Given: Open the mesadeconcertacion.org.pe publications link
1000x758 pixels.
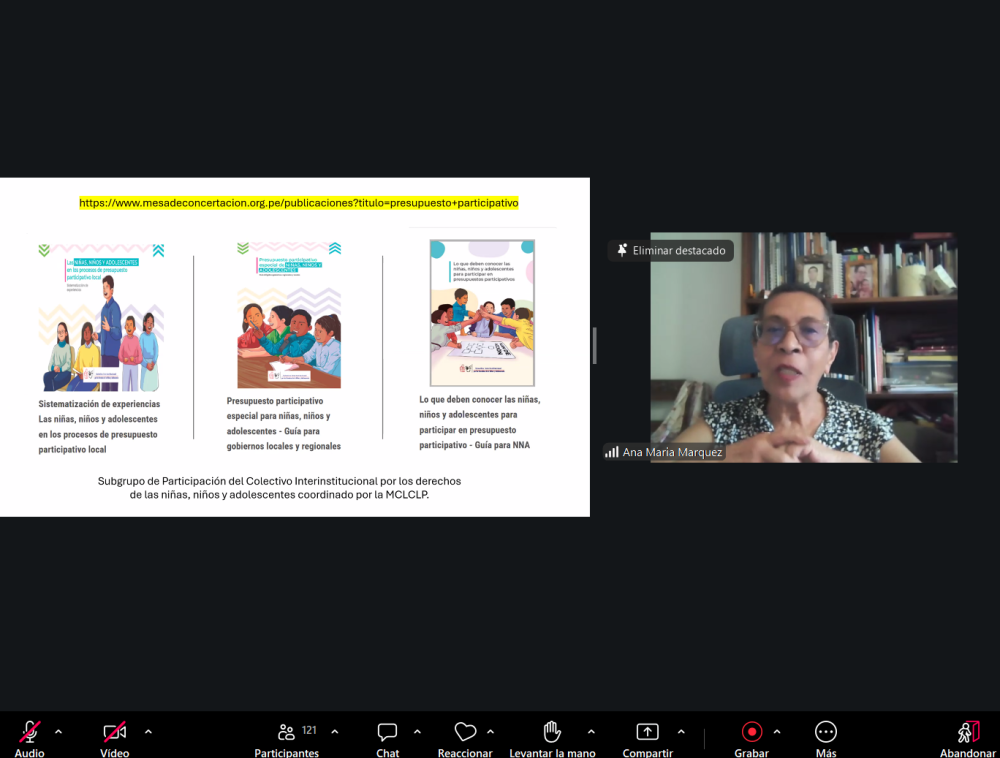Looking at the screenshot, I should click(299, 203).
